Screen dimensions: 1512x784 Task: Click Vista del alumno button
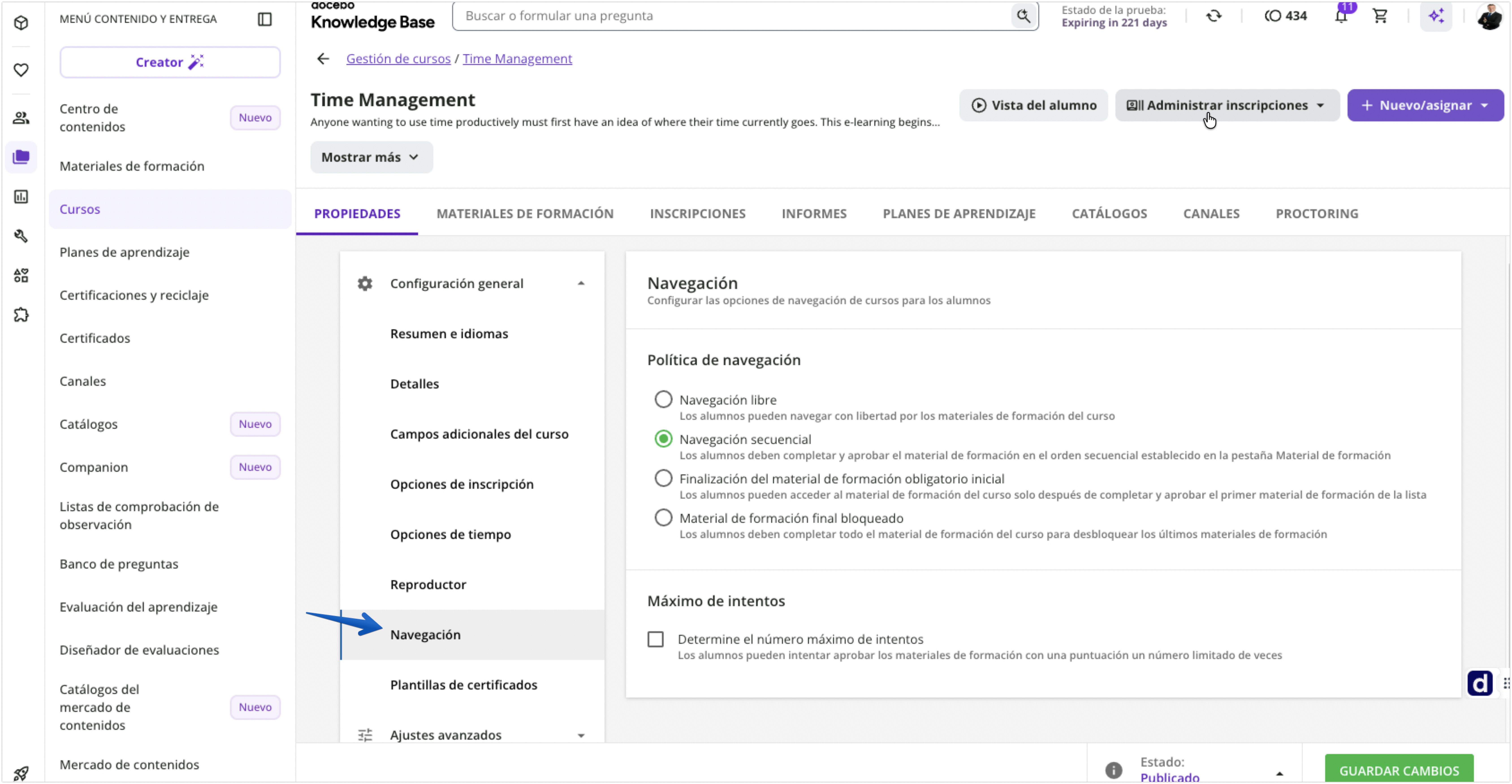pos(1034,106)
